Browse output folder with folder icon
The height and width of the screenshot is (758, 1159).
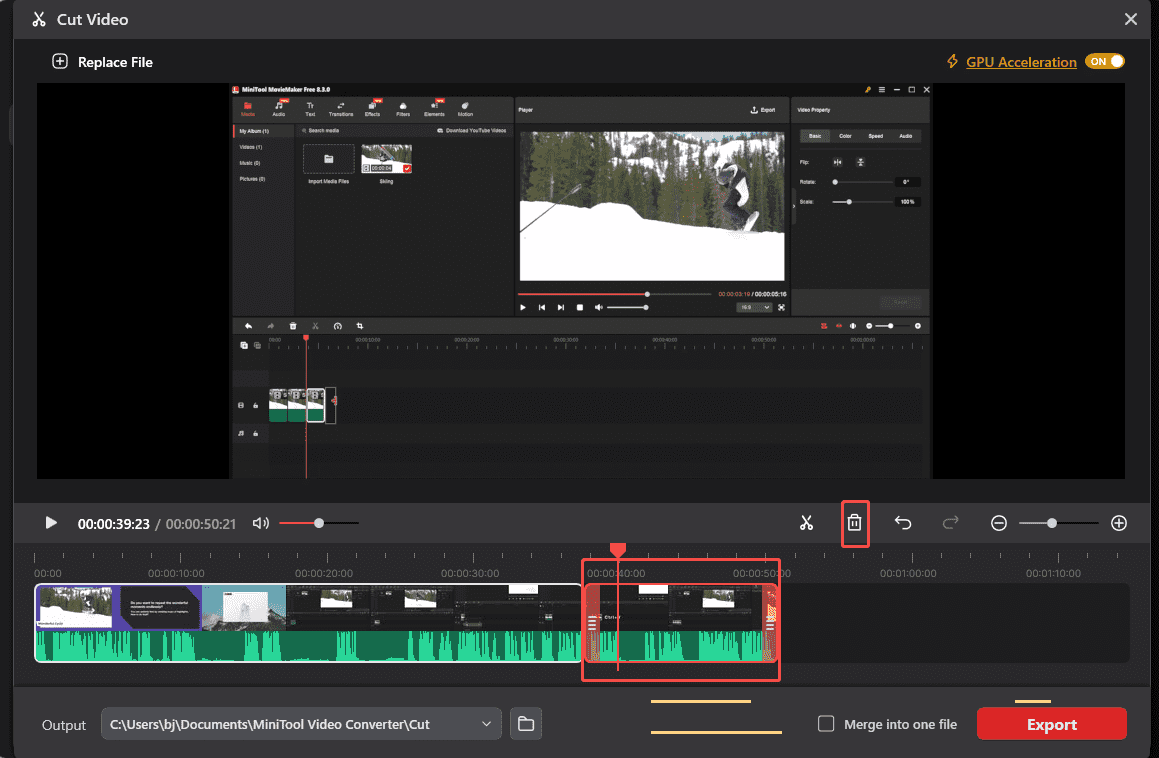click(526, 724)
